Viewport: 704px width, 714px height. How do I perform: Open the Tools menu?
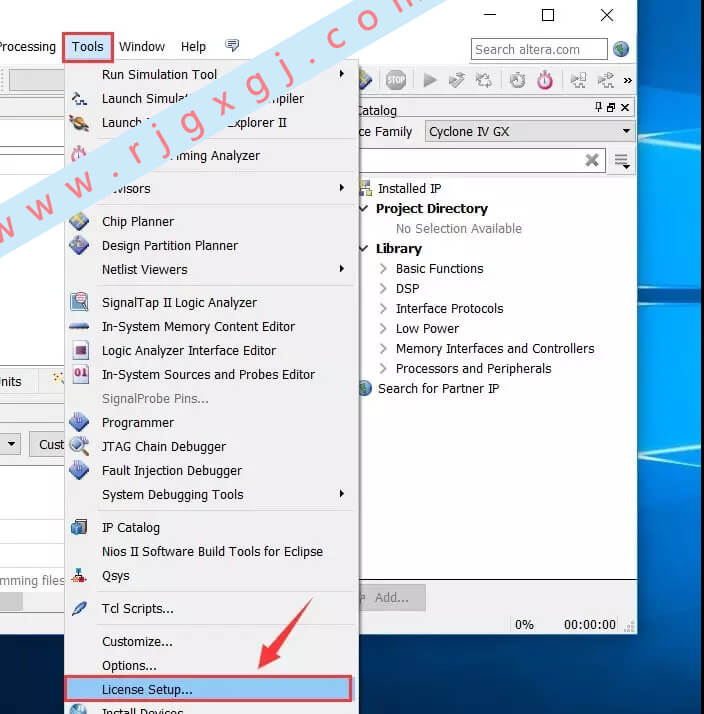tap(87, 47)
